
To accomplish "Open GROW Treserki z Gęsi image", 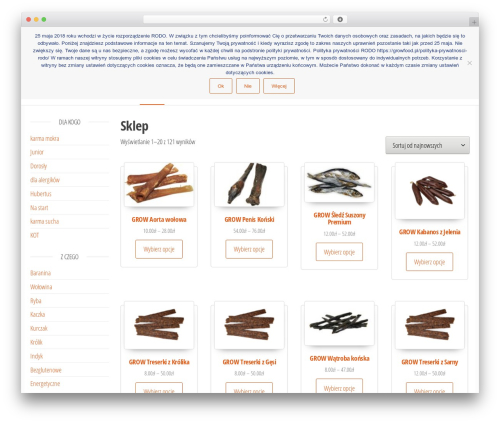I will point(249,325).
